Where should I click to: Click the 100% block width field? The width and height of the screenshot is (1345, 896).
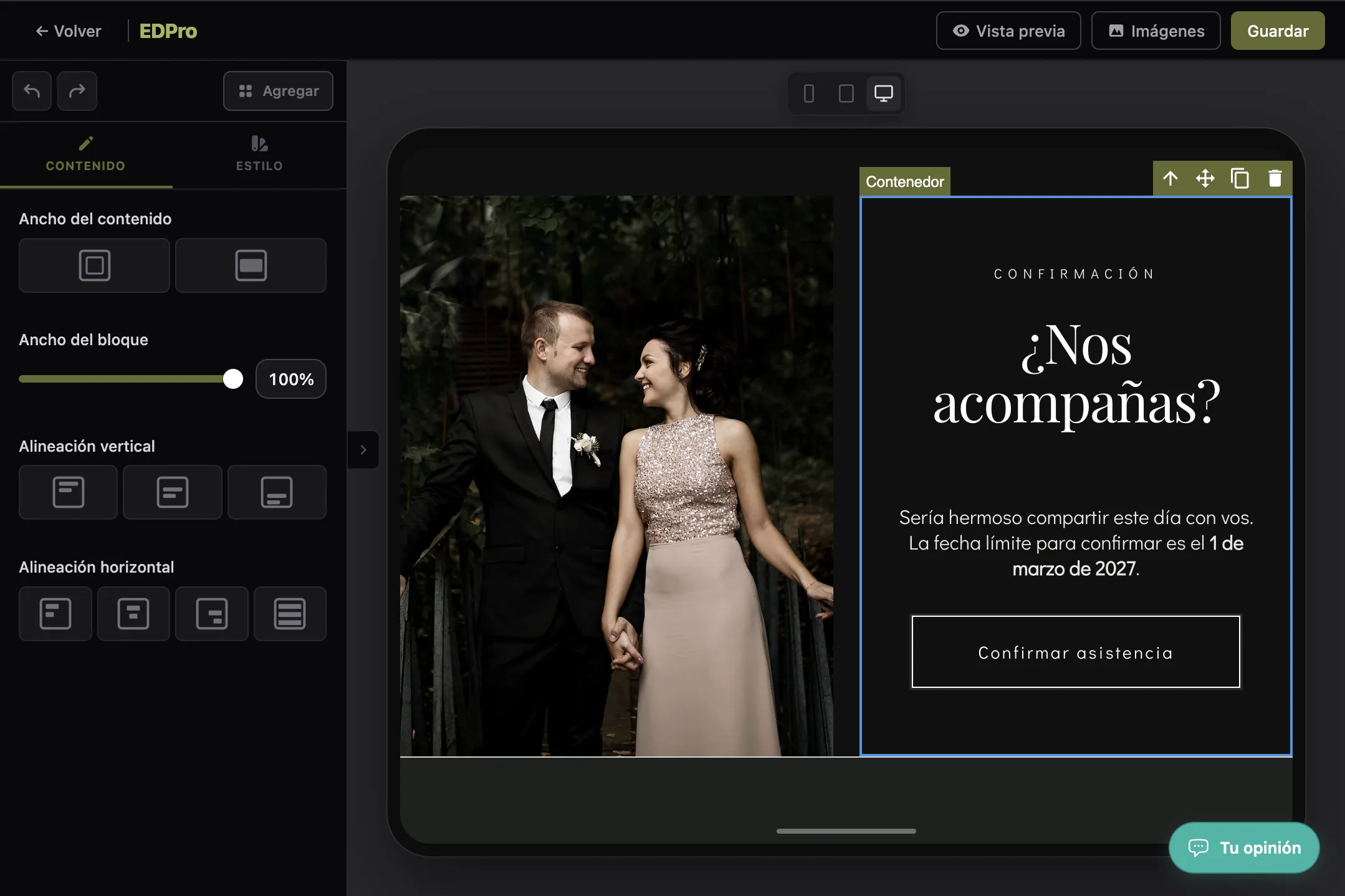pyautogui.click(x=291, y=379)
